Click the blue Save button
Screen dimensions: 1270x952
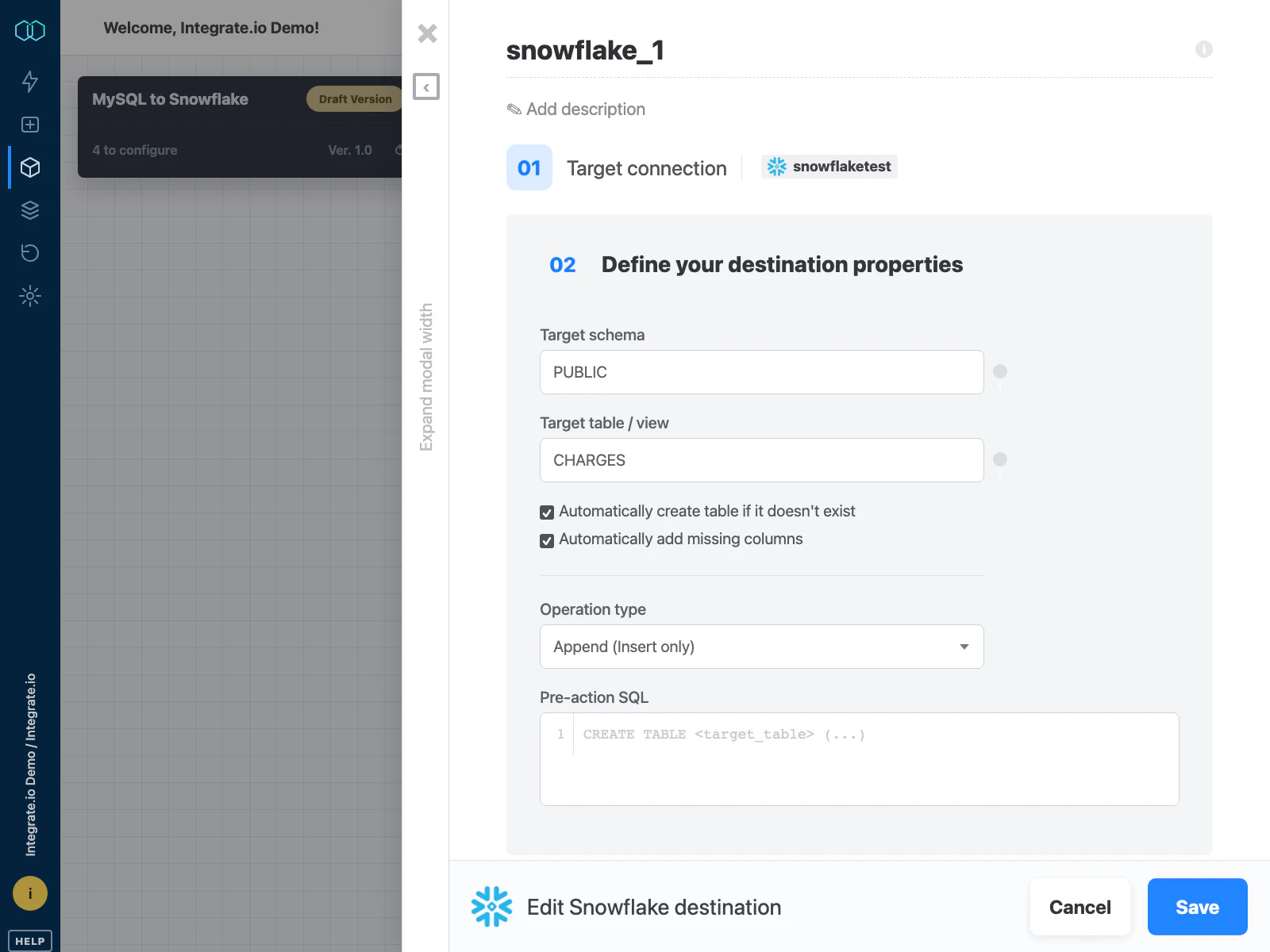pos(1198,907)
